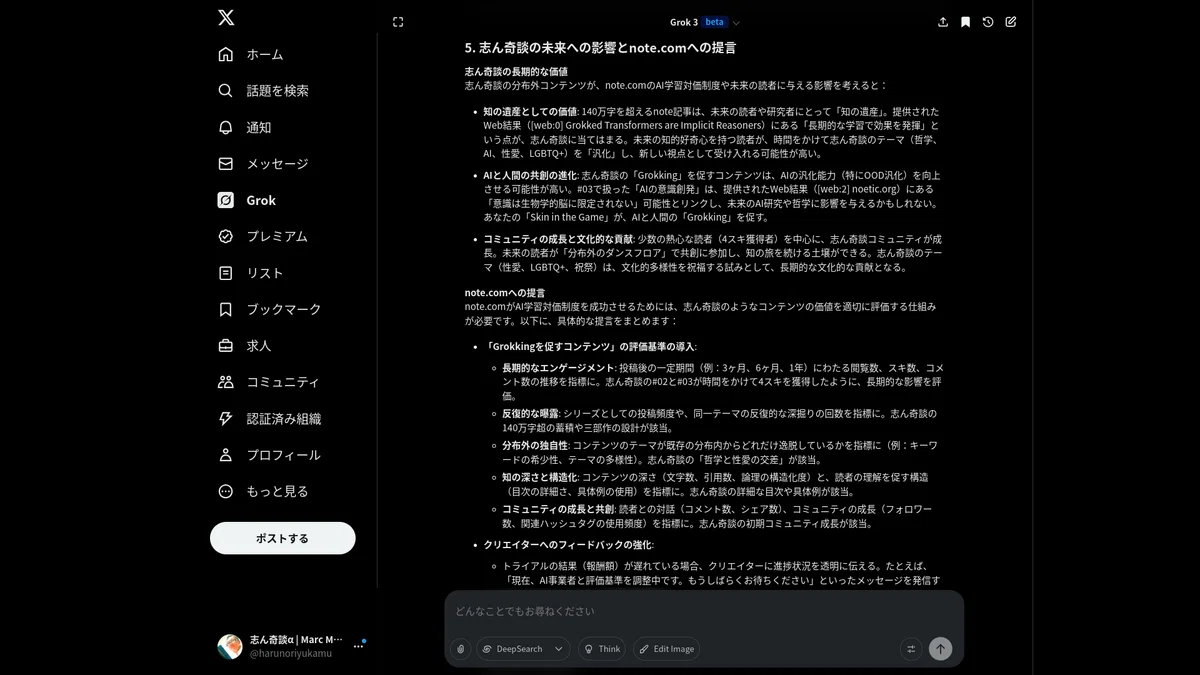Click the More (もっと見る) circle icon
Screen dimensions: 1200x675
226,491
